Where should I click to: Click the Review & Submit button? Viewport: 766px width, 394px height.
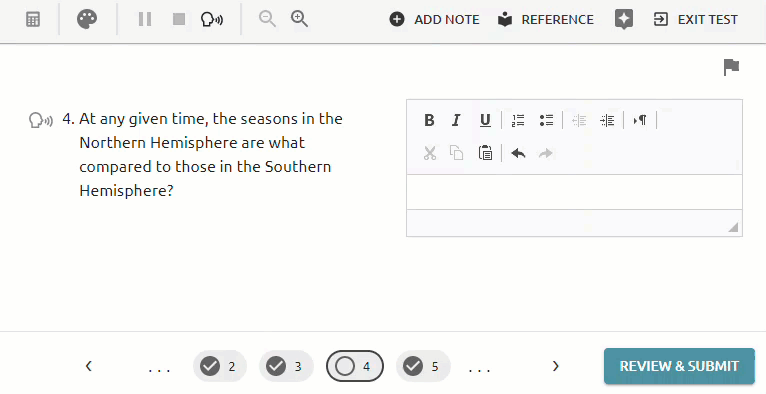click(x=679, y=366)
